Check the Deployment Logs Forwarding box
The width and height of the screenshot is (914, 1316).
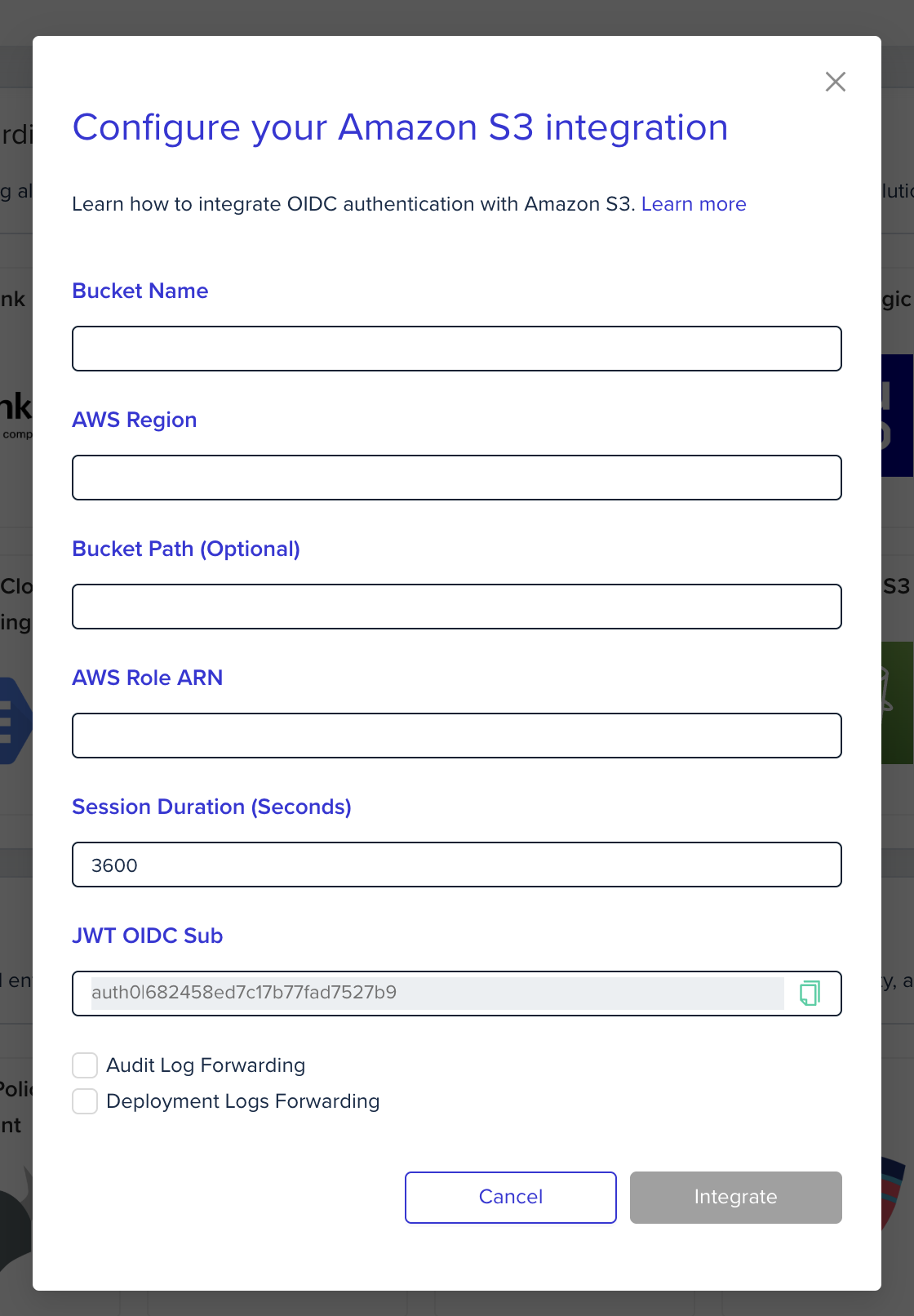pyautogui.click(x=85, y=1101)
